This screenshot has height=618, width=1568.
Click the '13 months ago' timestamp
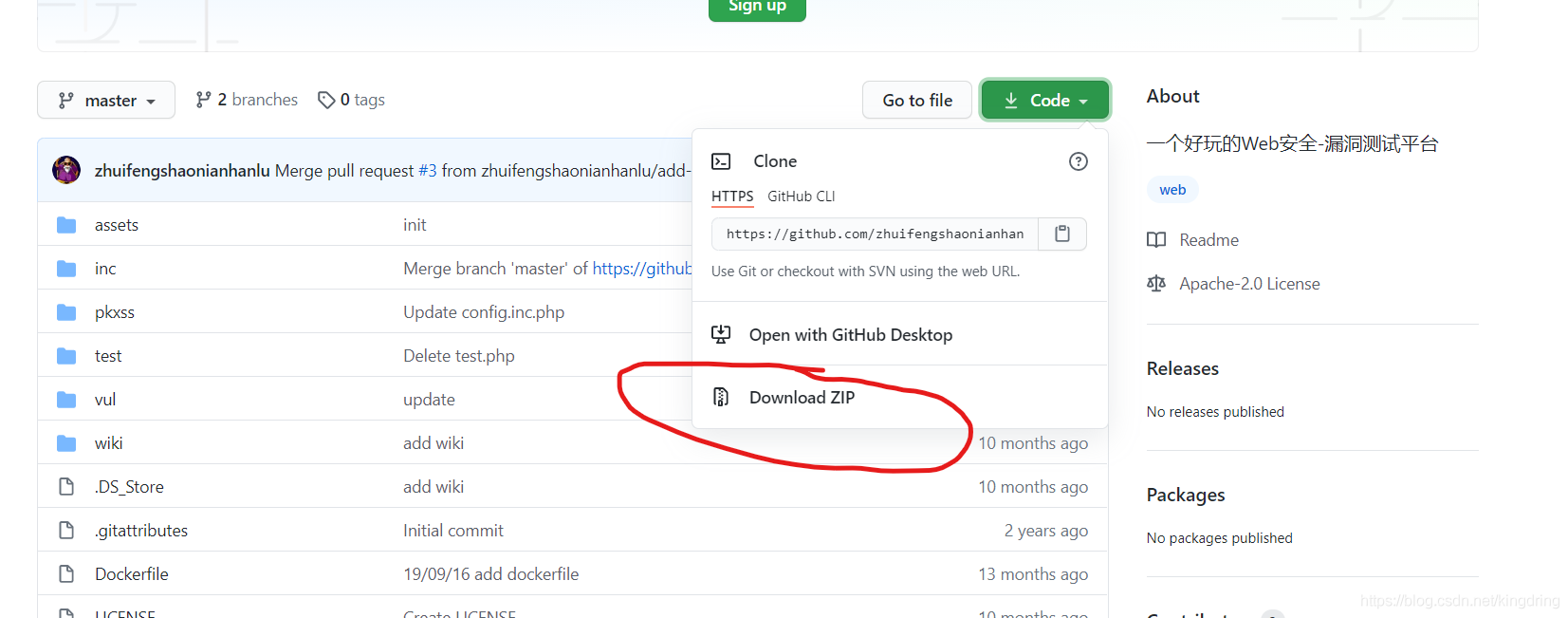[x=1033, y=574]
